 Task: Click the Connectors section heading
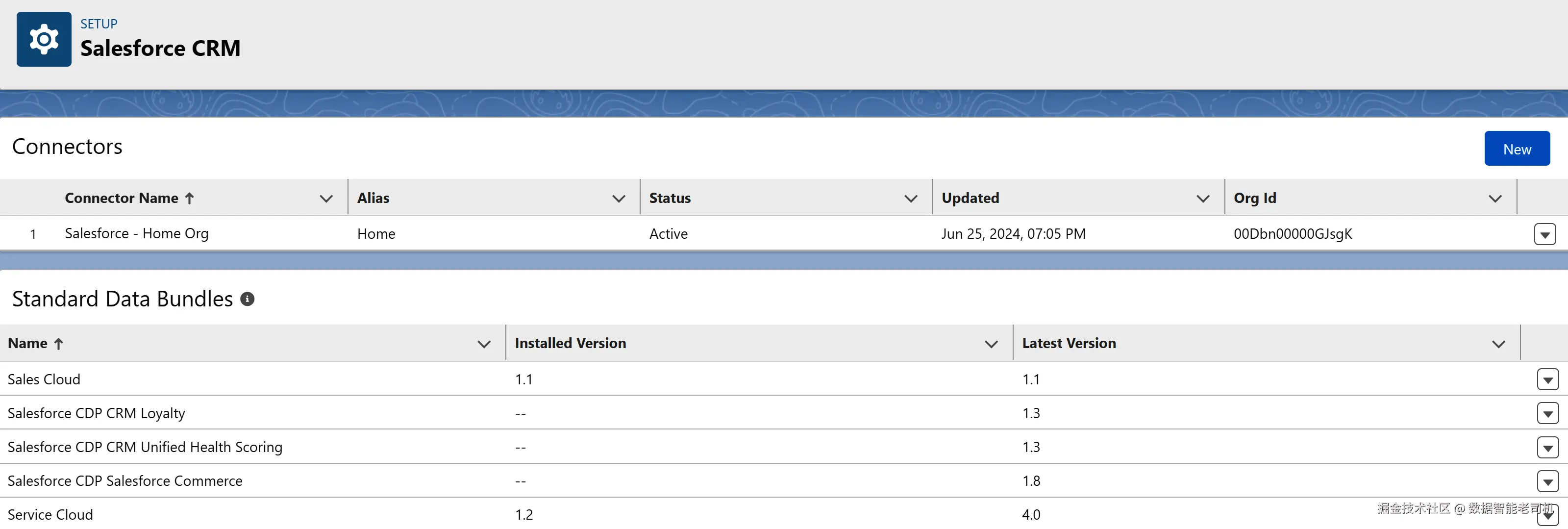(x=67, y=147)
